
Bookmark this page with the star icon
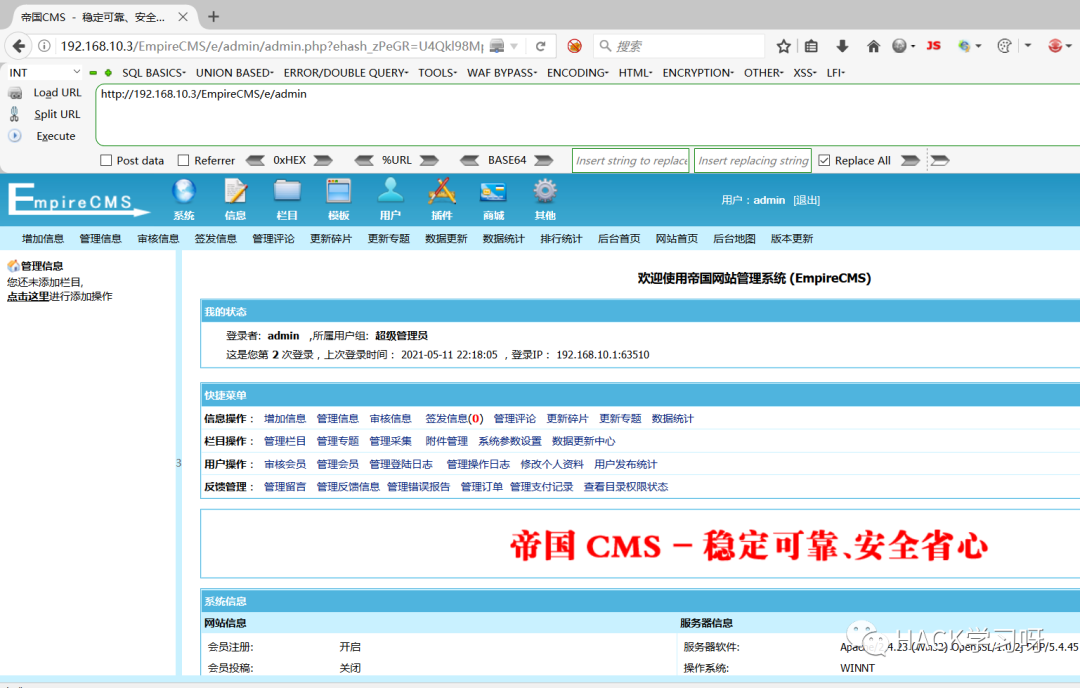783,46
